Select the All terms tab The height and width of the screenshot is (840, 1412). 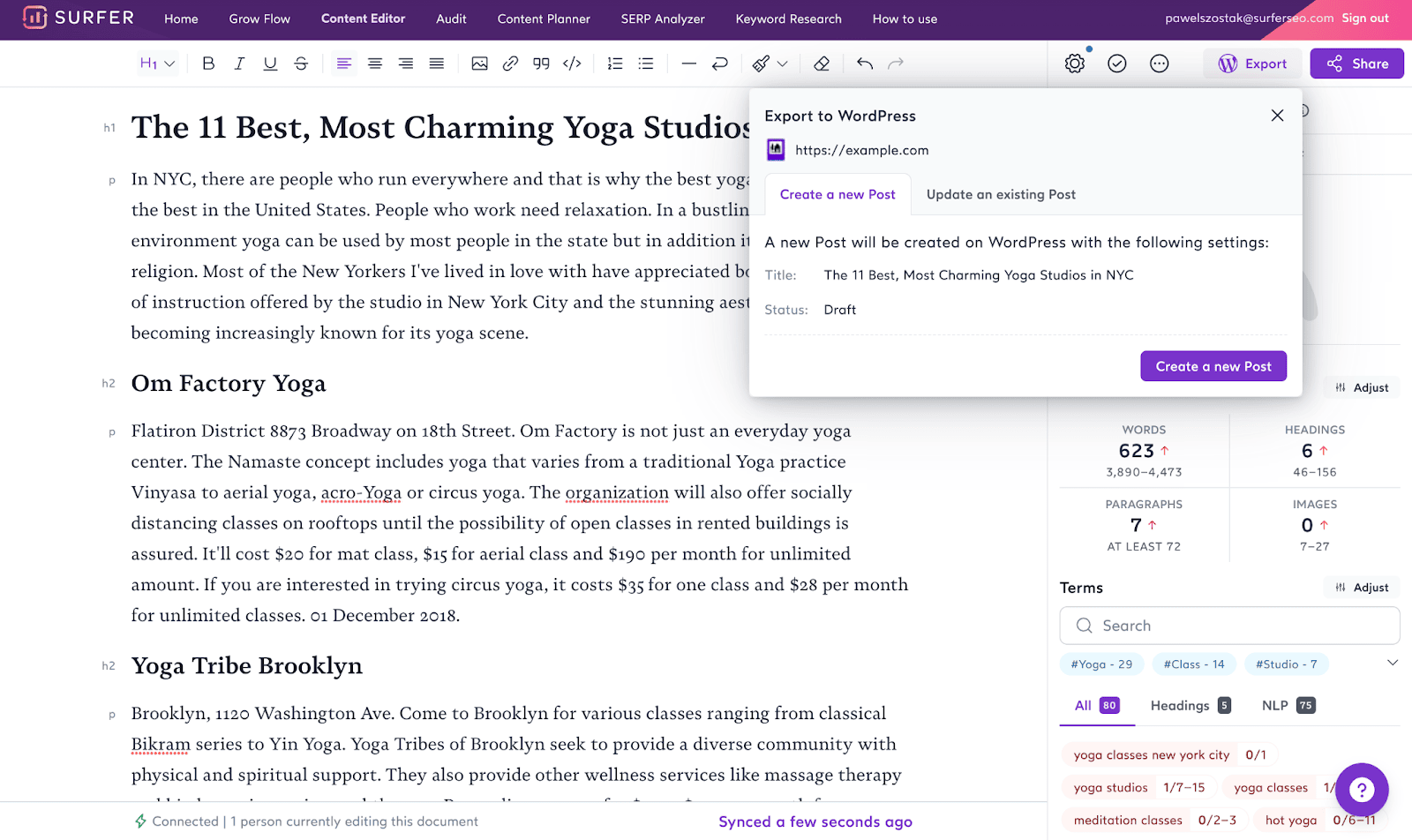pyautogui.click(x=1097, y=705)
